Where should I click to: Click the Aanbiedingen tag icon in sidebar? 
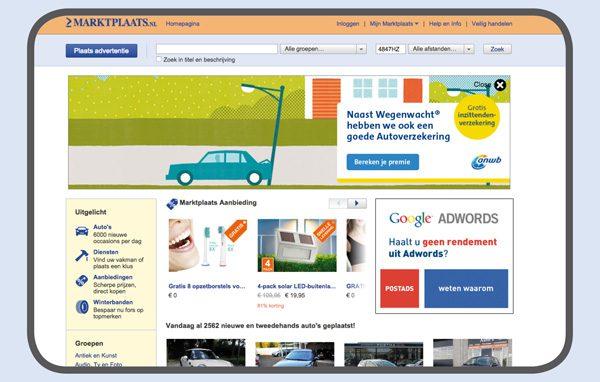(x=82, y=281)
